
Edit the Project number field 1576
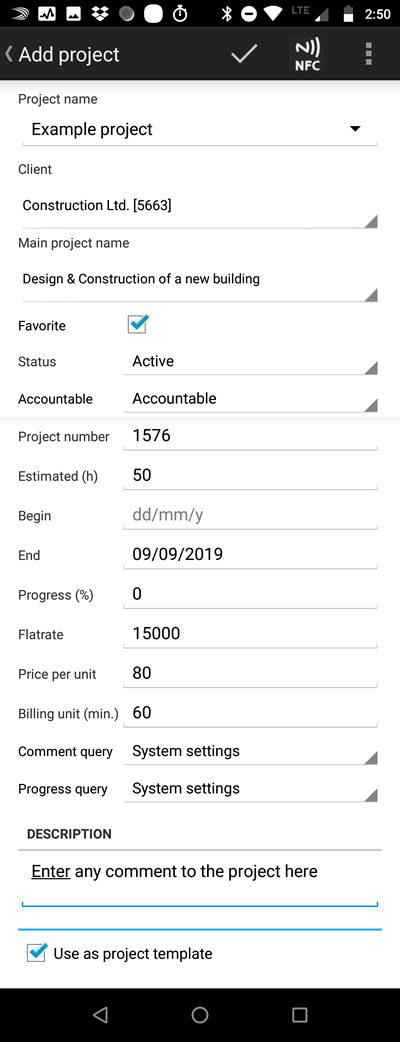click(250, 437)
